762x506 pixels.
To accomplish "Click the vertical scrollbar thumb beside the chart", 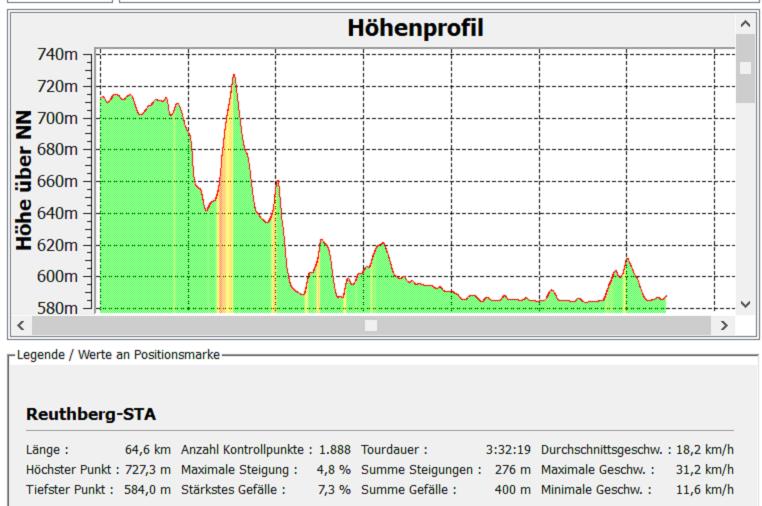I will 745,68.
